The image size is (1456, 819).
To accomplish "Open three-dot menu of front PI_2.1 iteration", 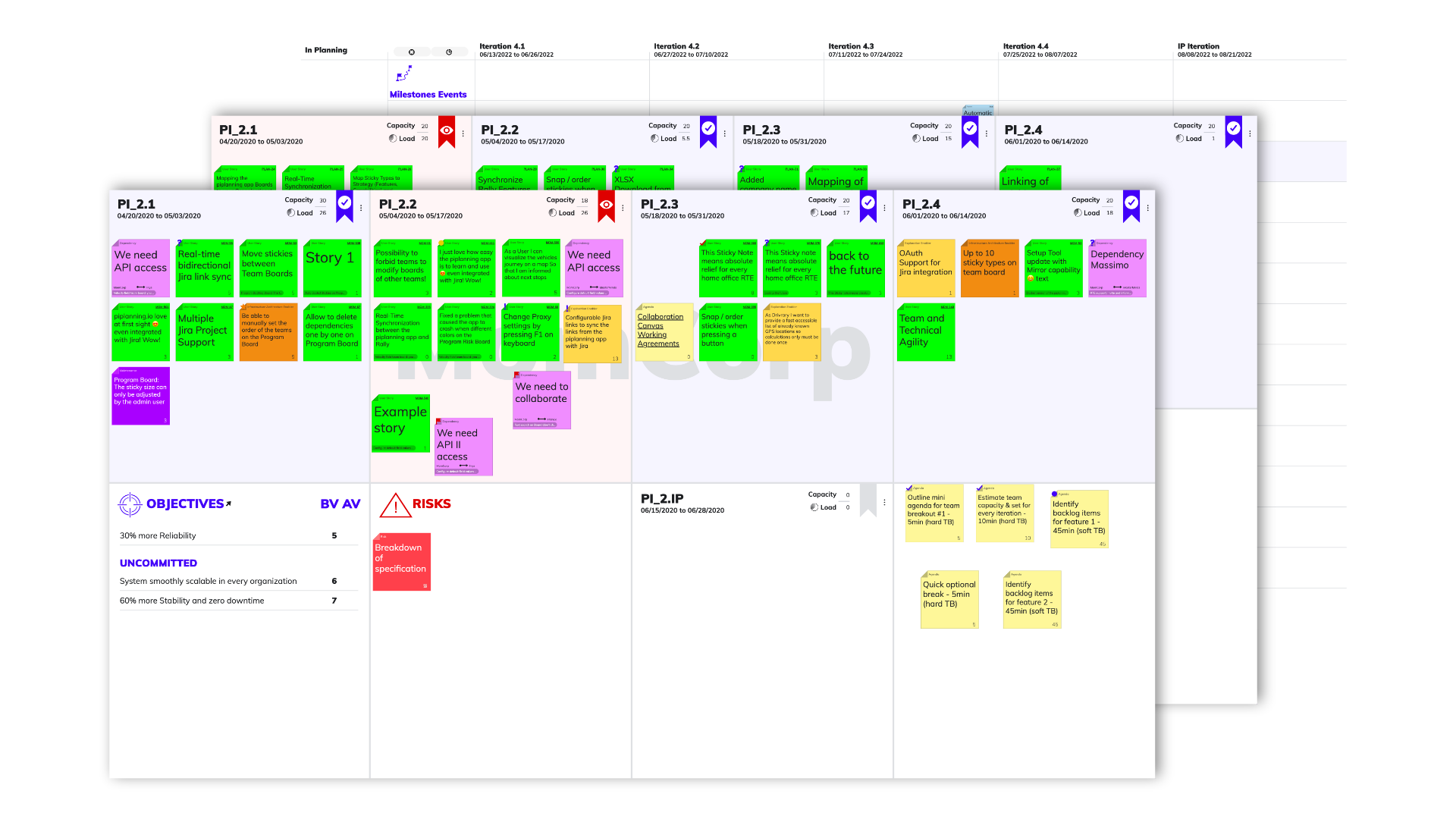I will (361, 208).
